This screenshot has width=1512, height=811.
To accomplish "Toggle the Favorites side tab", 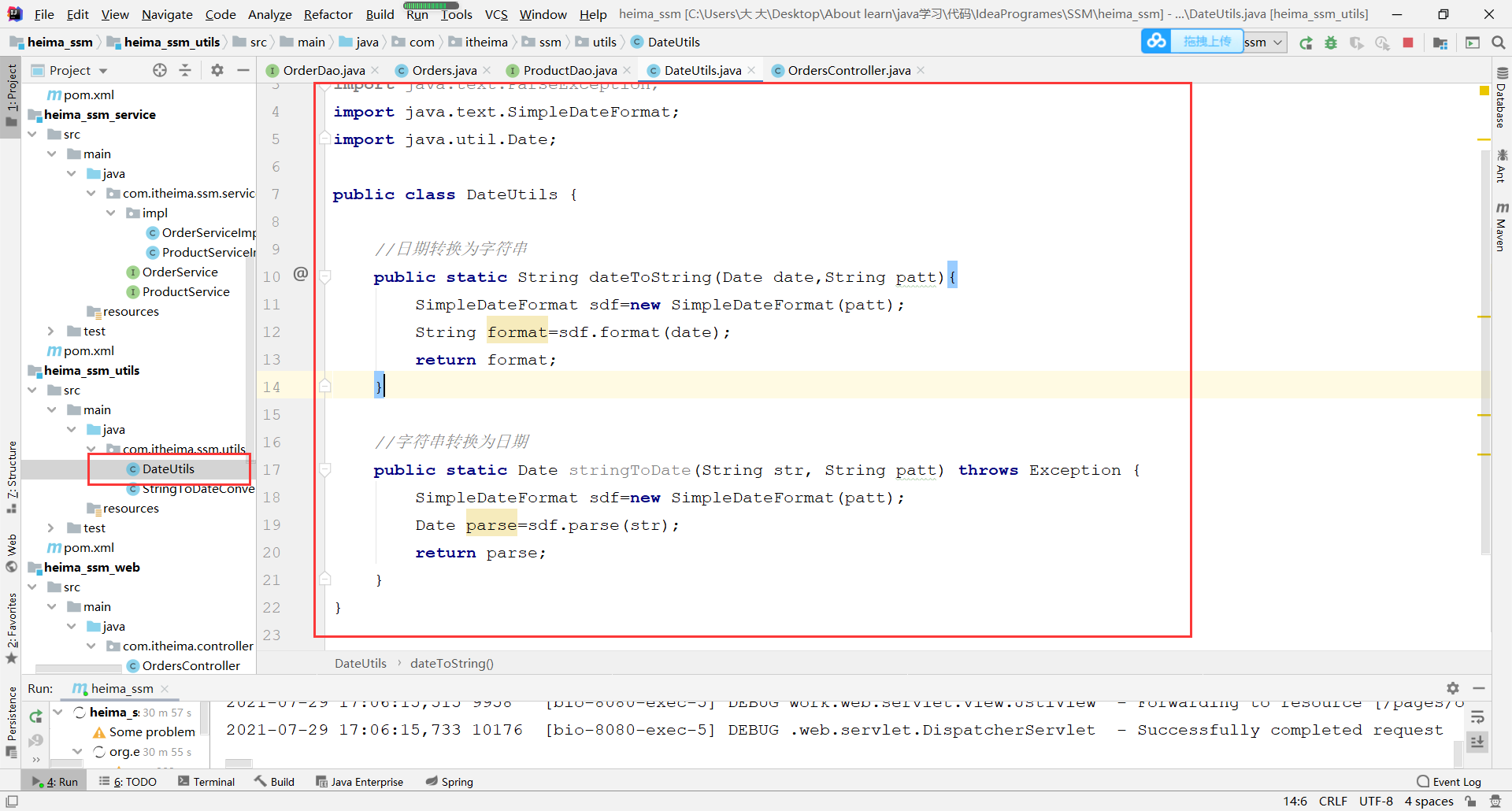I will pyautogui.click(x=11, y=628).
